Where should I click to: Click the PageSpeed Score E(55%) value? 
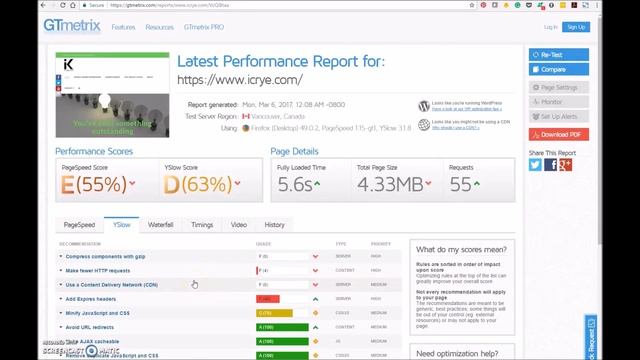94,184
